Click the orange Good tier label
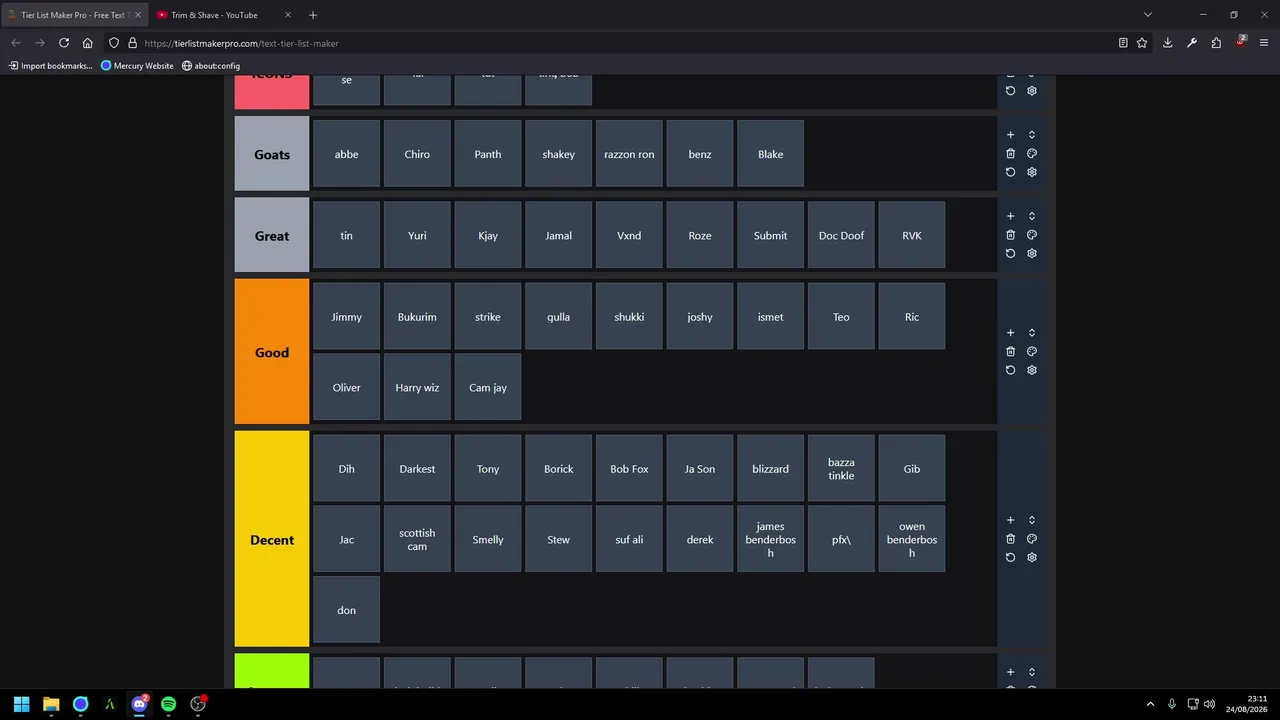The height and width of the screenshot is (720, 1280). pos(272,352)
